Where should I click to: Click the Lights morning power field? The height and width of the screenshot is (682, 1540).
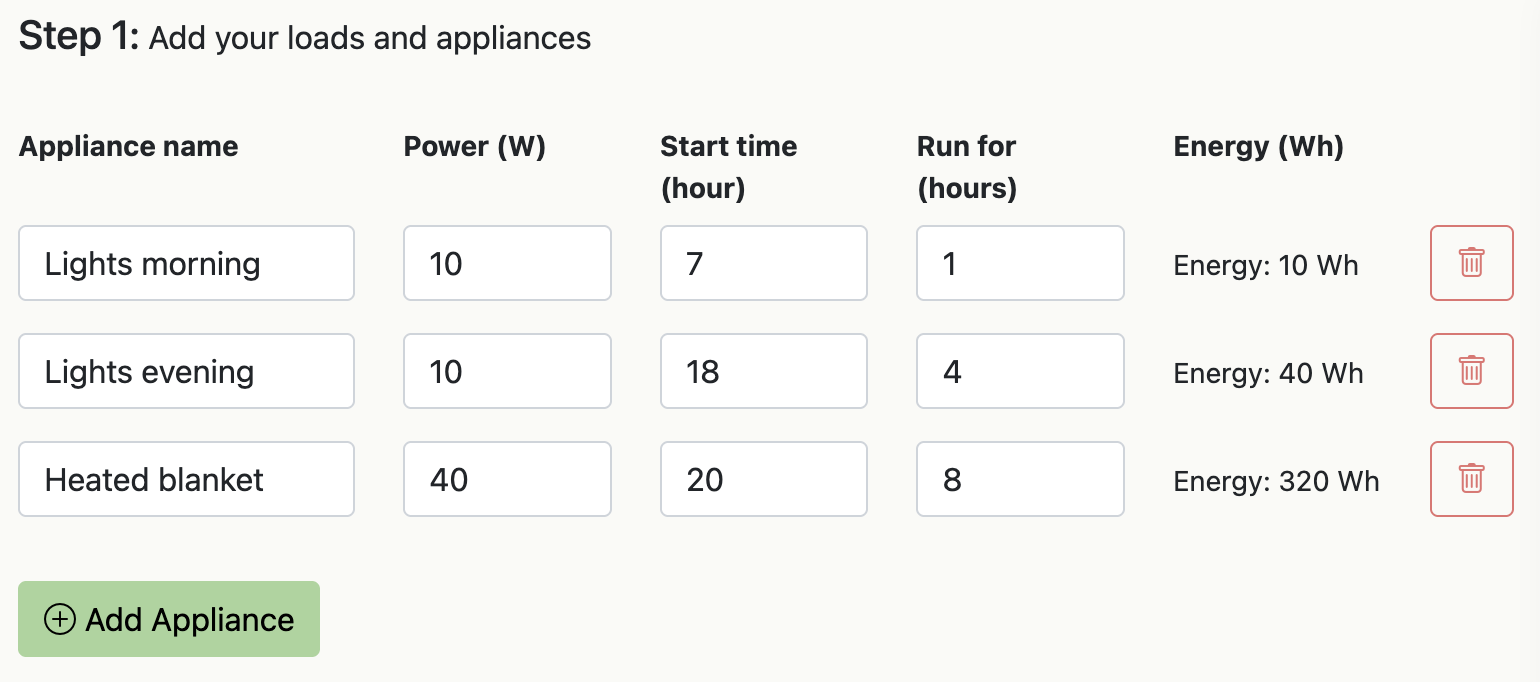(507, 263)
